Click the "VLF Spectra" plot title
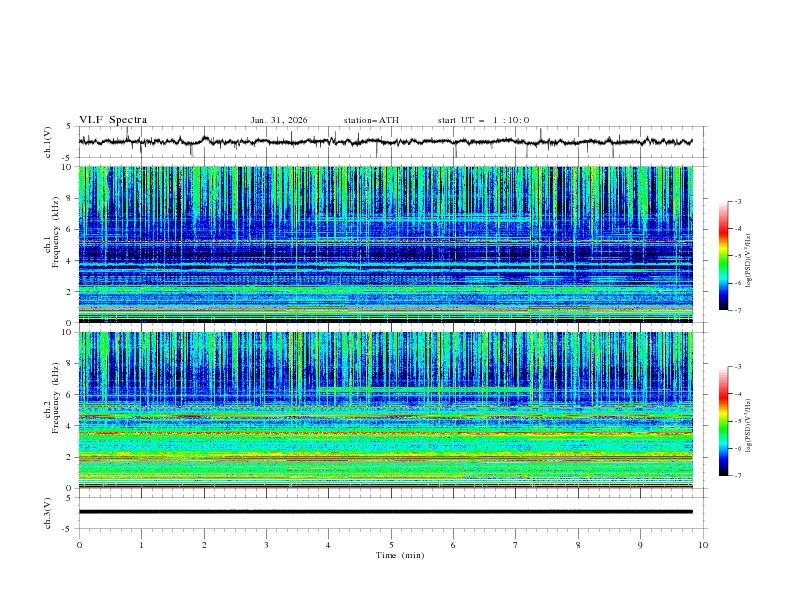The width and height of the screenshot is (792, 612). click(x=113, y=120)
